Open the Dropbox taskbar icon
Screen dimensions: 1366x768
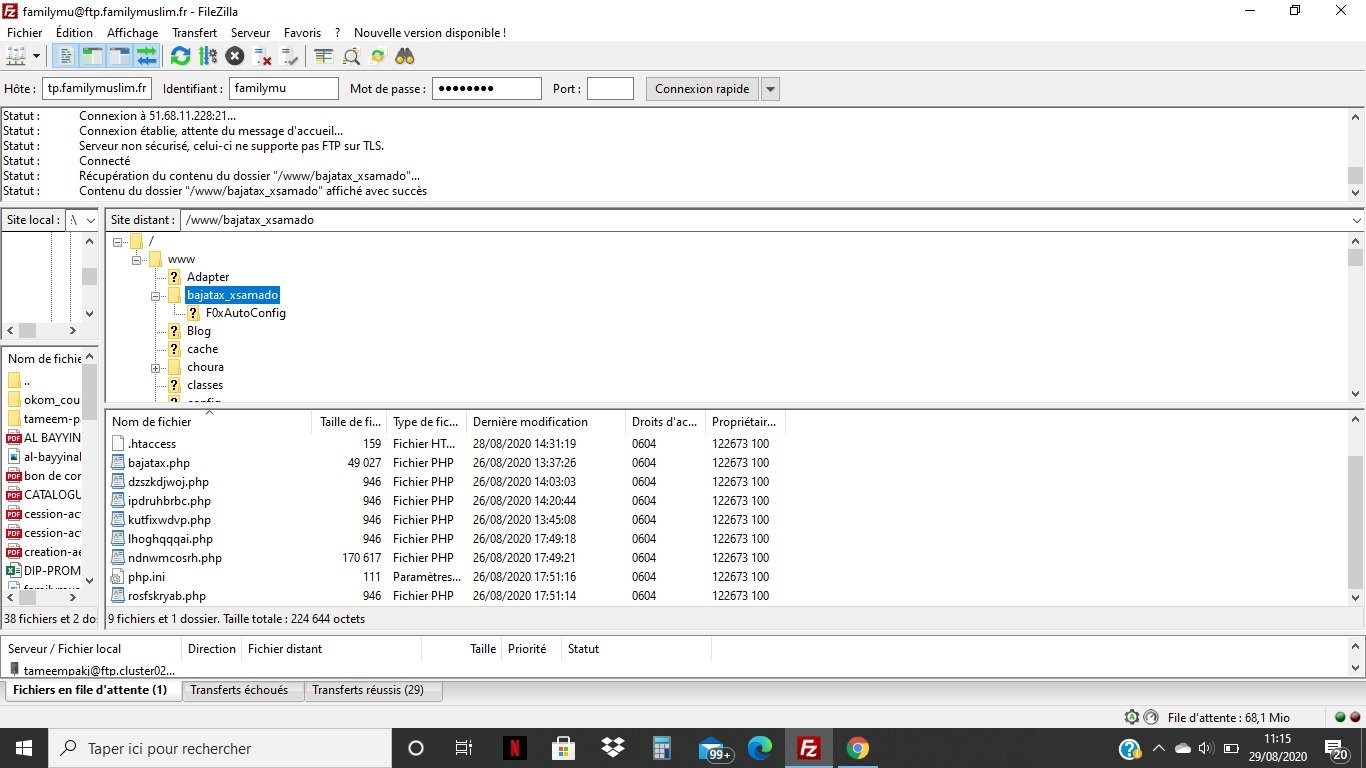point(612,748)
